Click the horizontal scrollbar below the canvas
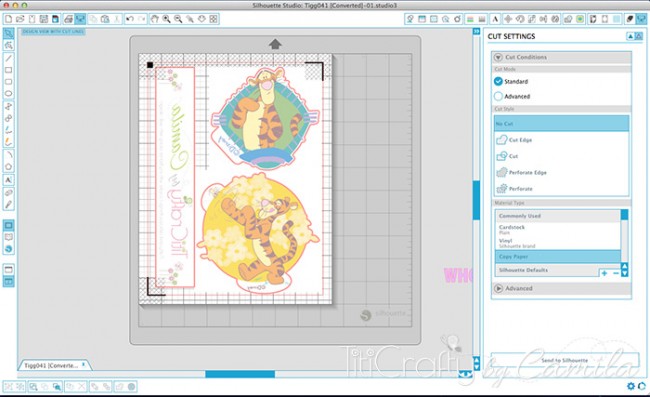The width and height of the screenshot is (650, 397). click(x=240, y=374)
